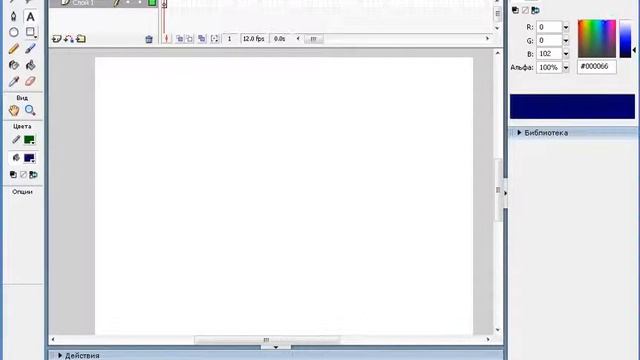Select the Text tool
Image resolution: width=640 pixels, height=360 pixels.
pyautogui.click(x=30, y=17)
